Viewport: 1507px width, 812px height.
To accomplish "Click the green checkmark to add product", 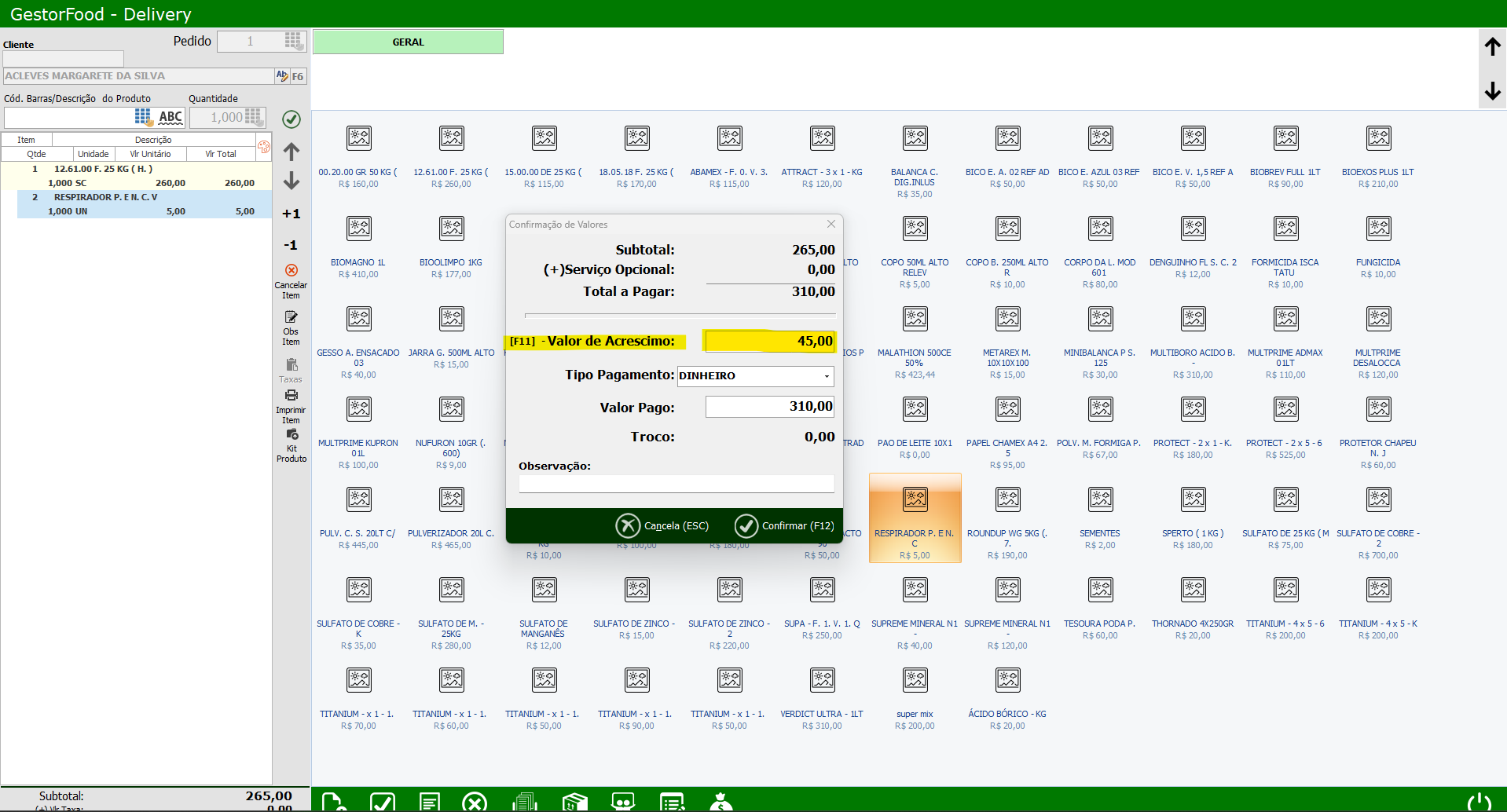I will [291, 119].
